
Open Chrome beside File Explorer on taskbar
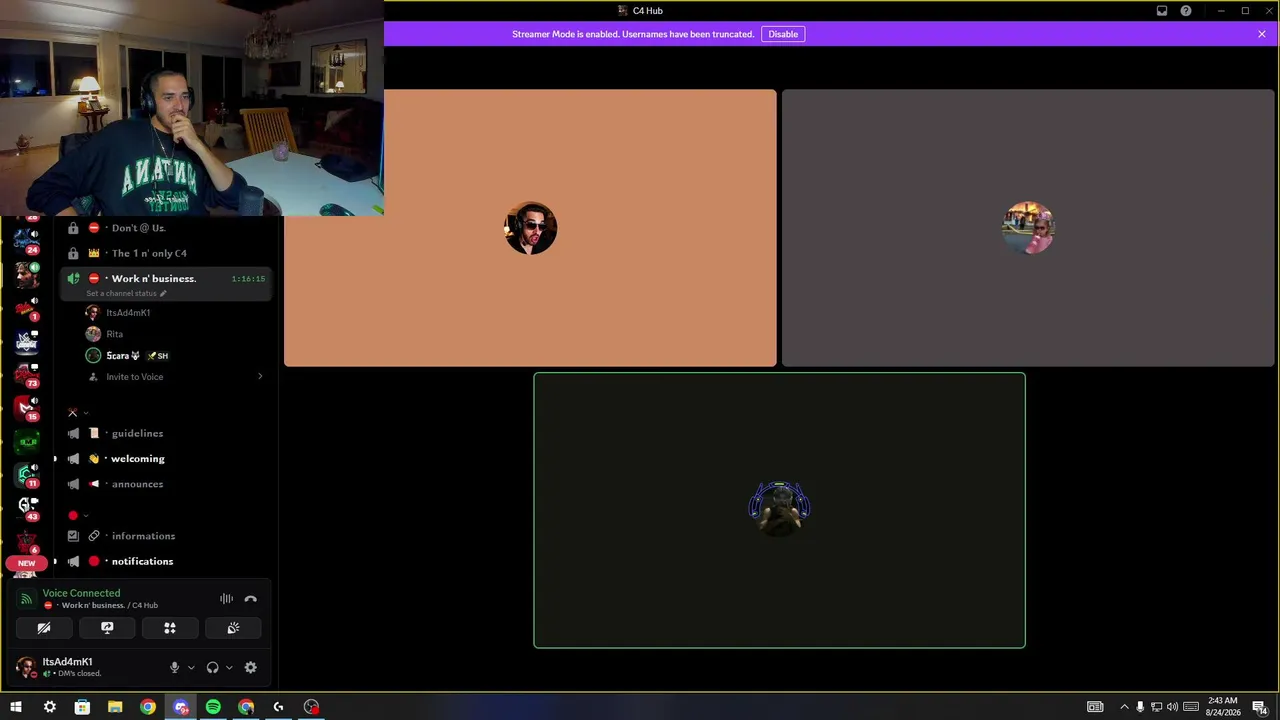[x=148, y=707]
